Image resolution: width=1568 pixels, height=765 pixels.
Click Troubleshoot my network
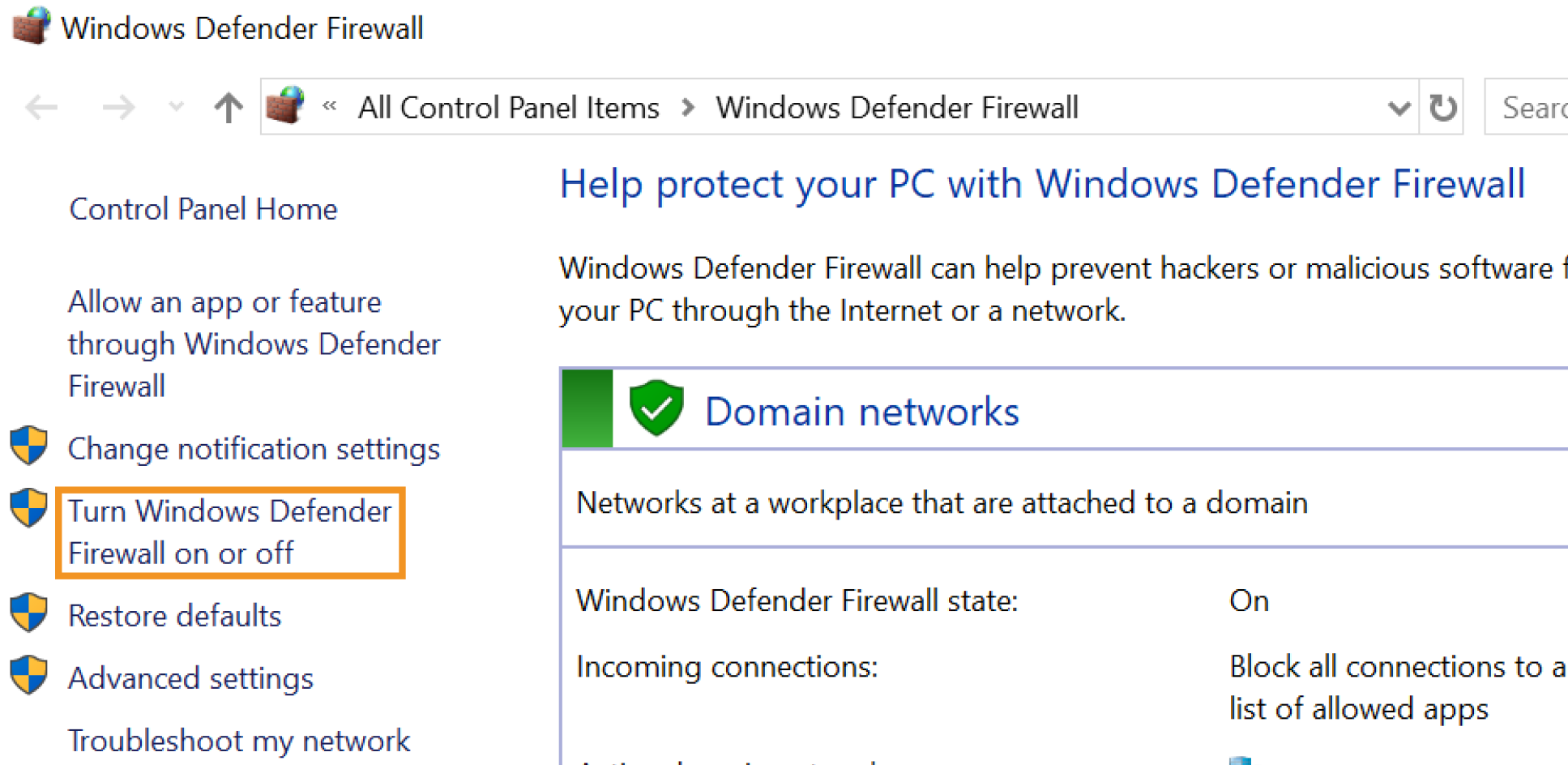point(239,739)
